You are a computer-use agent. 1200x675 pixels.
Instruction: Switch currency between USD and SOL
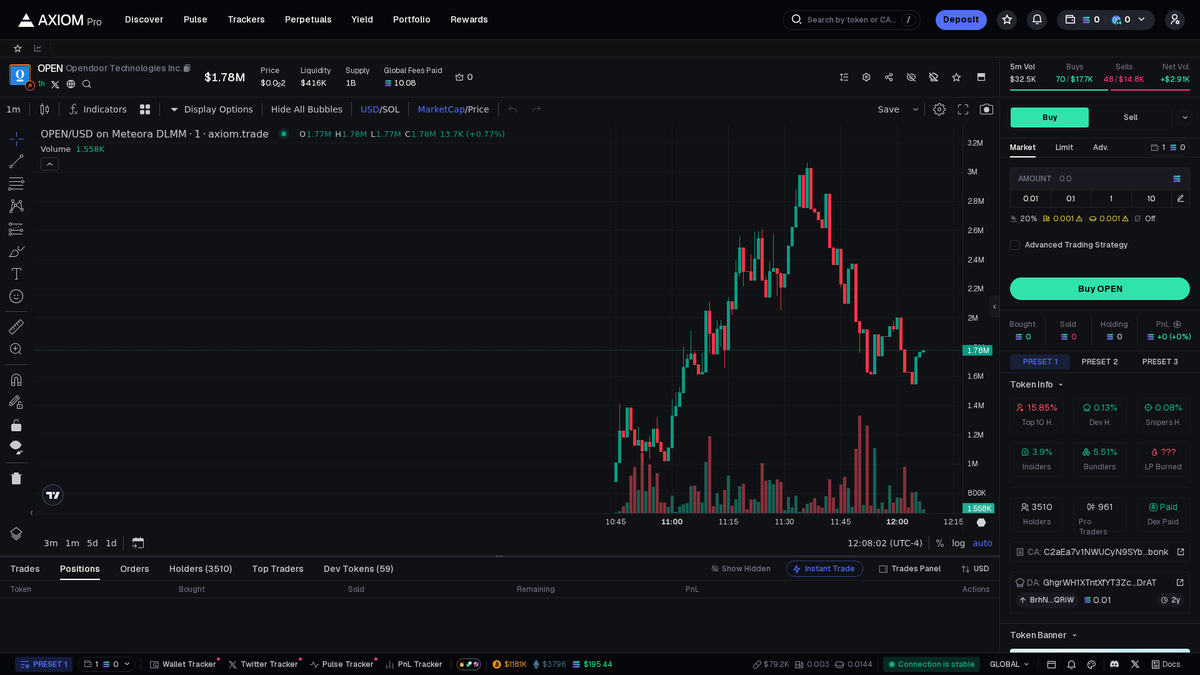pyautogui.click(x=380, y=109)
